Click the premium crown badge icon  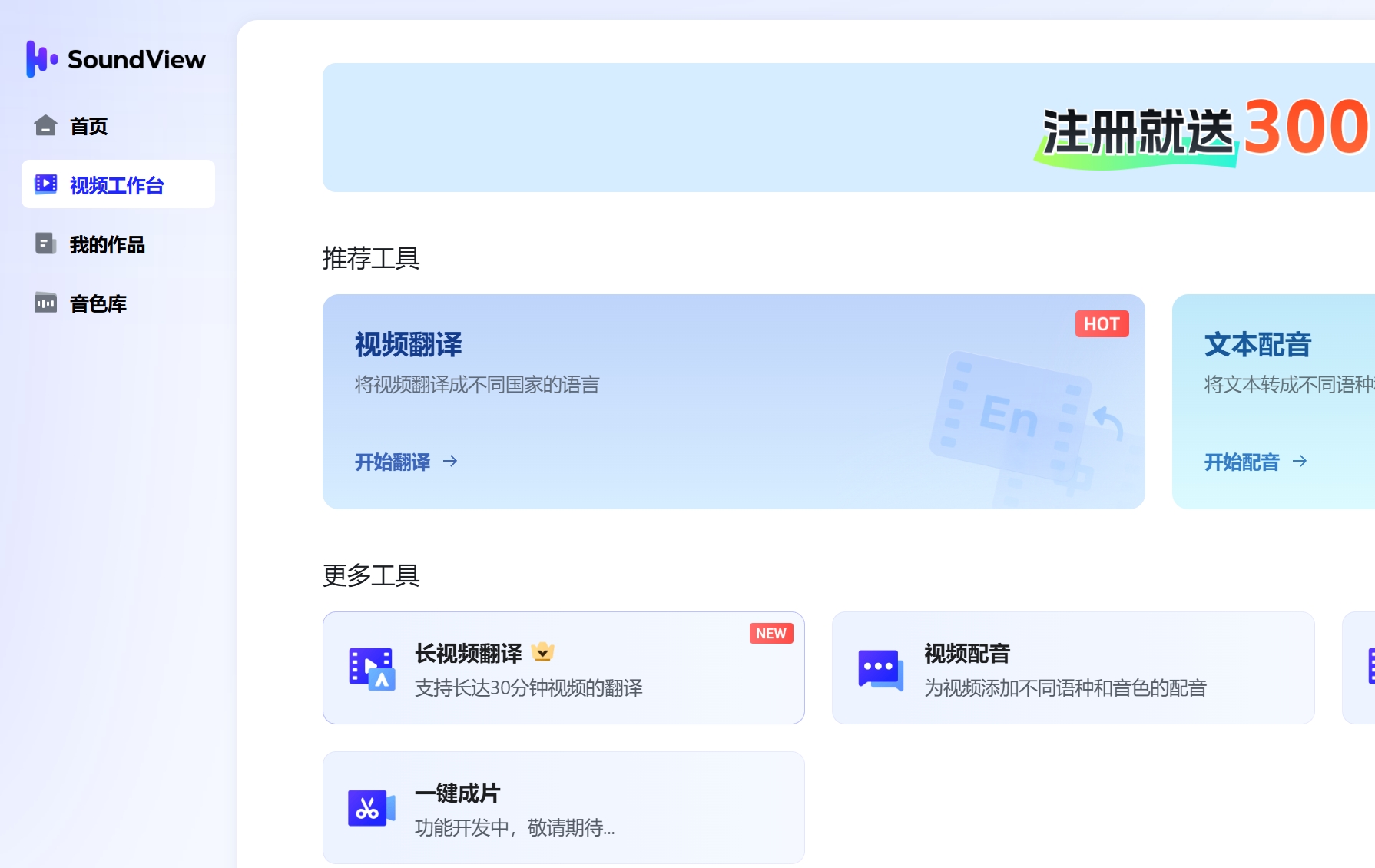(x=542, y=652)
